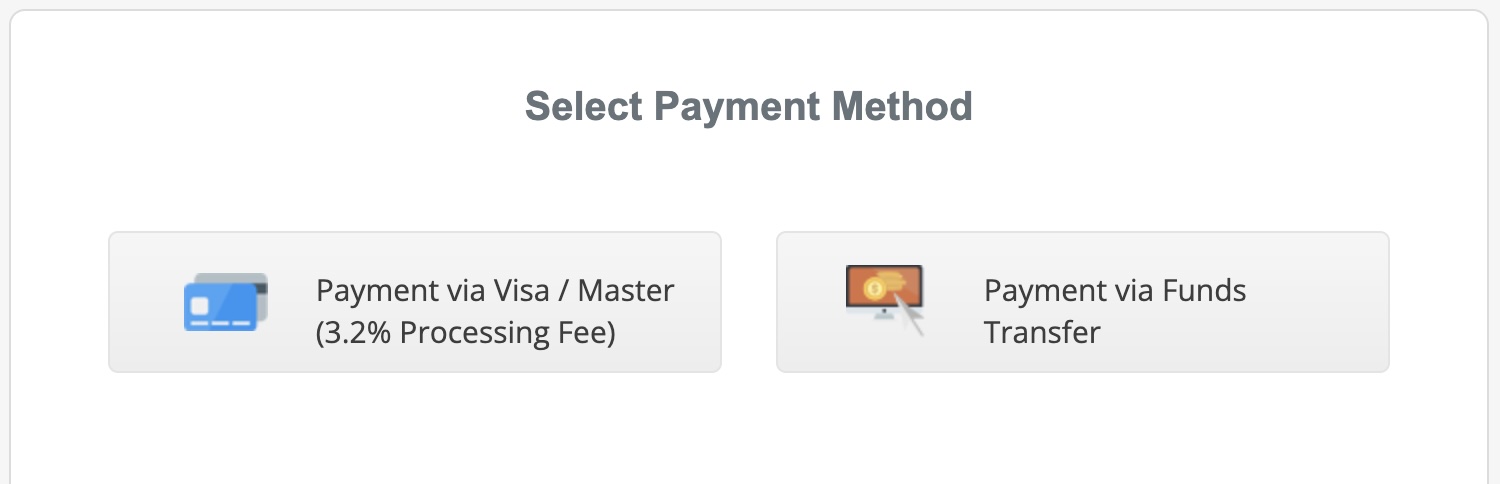Click the "Select Payment Method" heading

click(x=749, y=106)
